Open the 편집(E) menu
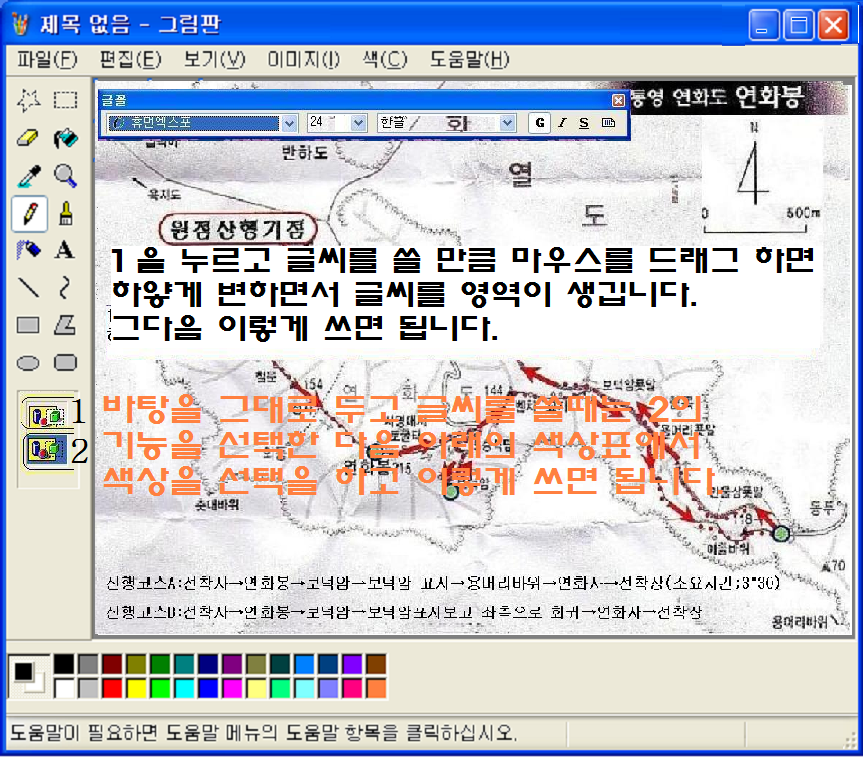 coord(130,59)
